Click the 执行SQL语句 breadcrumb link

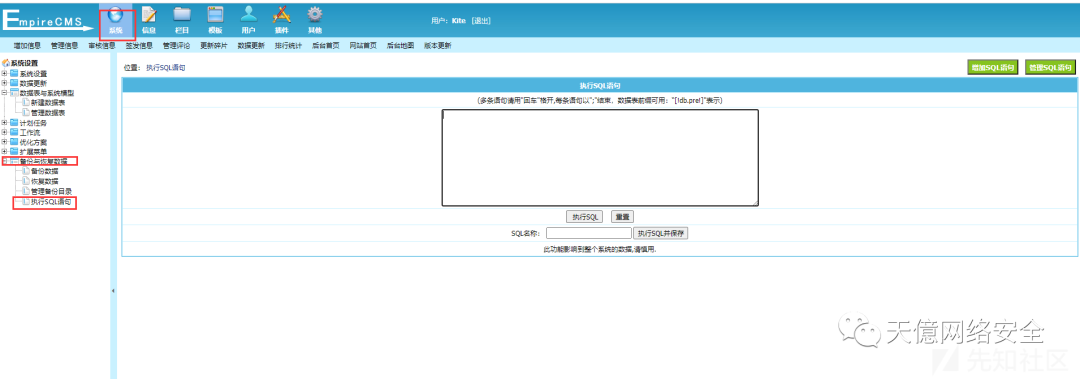(x=166, y=68)
